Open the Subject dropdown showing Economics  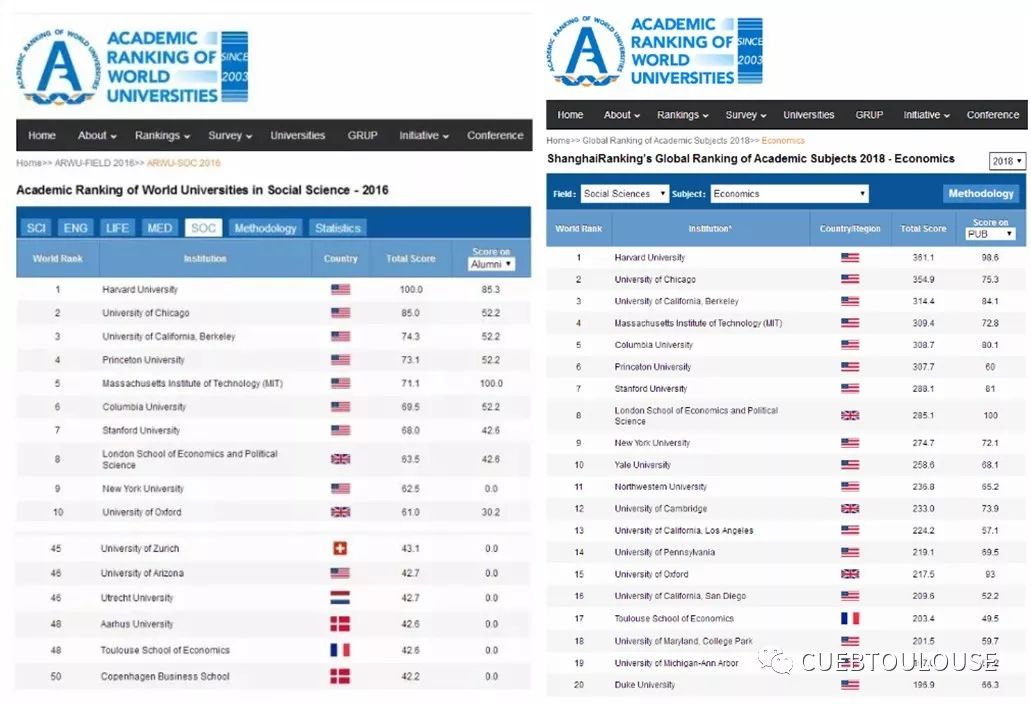789,194
